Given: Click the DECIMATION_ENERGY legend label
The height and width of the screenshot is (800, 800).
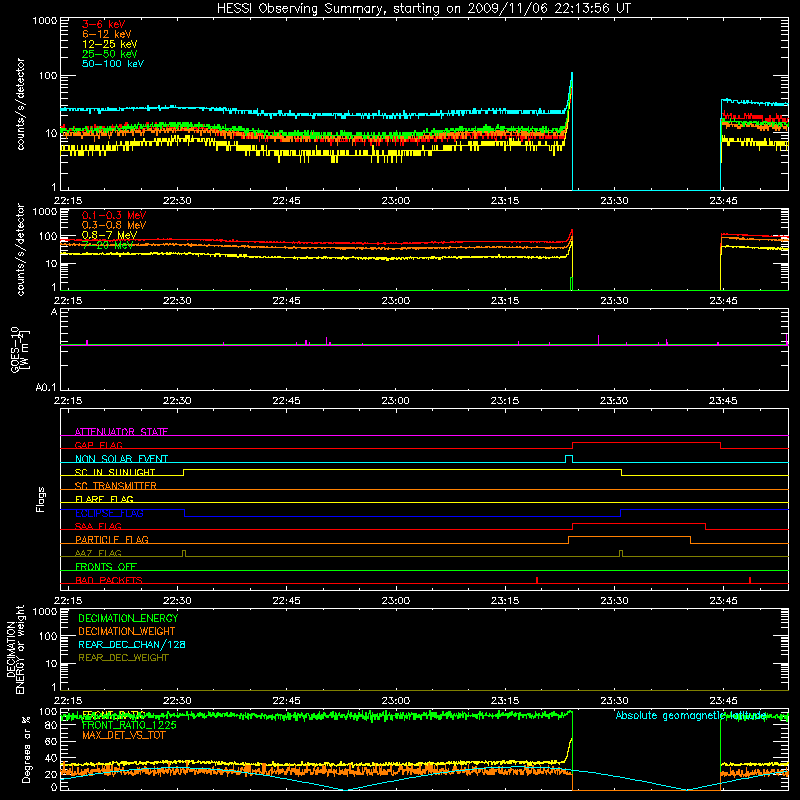Looking at the screenshot, I should (128, 618).
